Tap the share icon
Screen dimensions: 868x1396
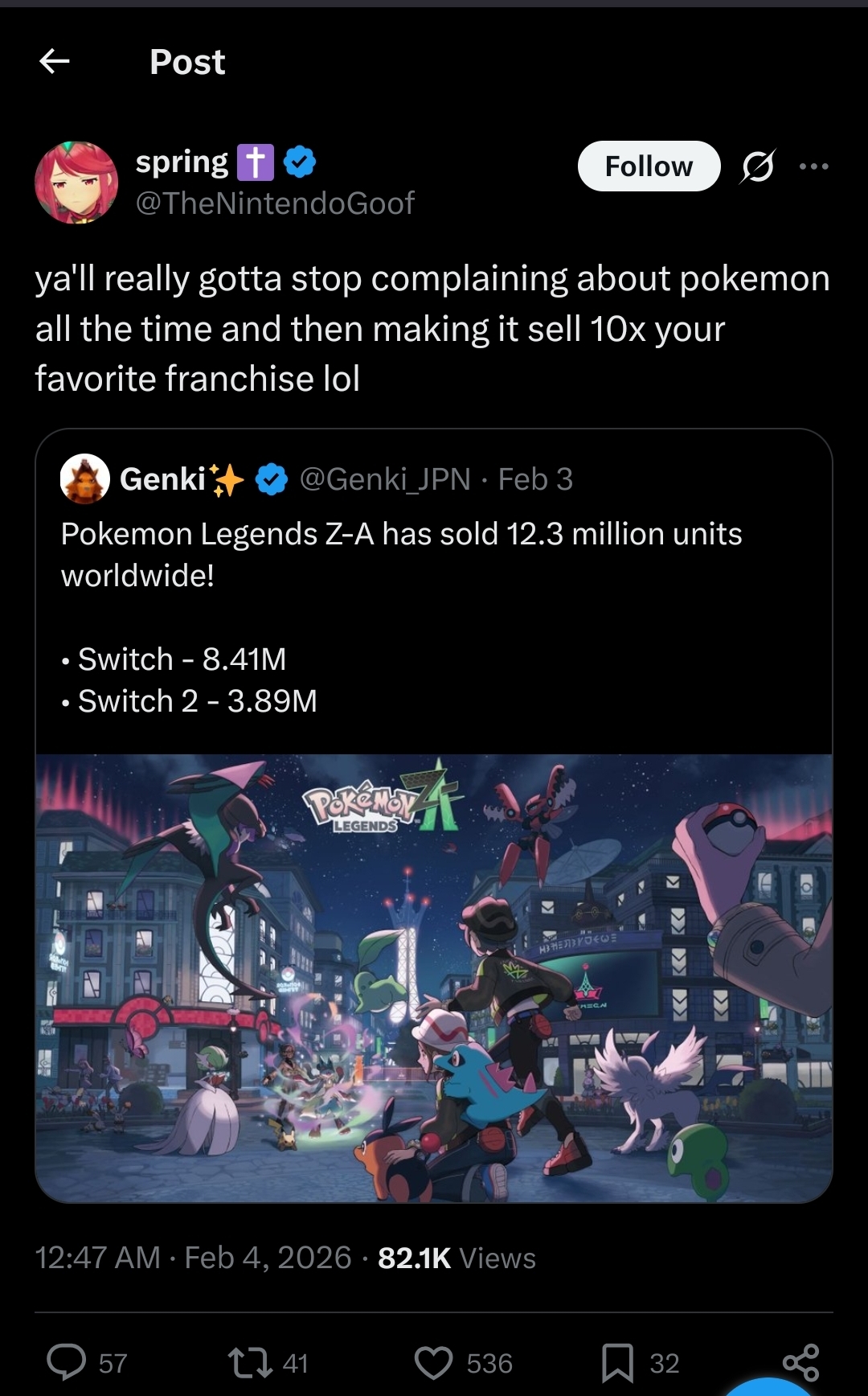[x=800, y=1362]
